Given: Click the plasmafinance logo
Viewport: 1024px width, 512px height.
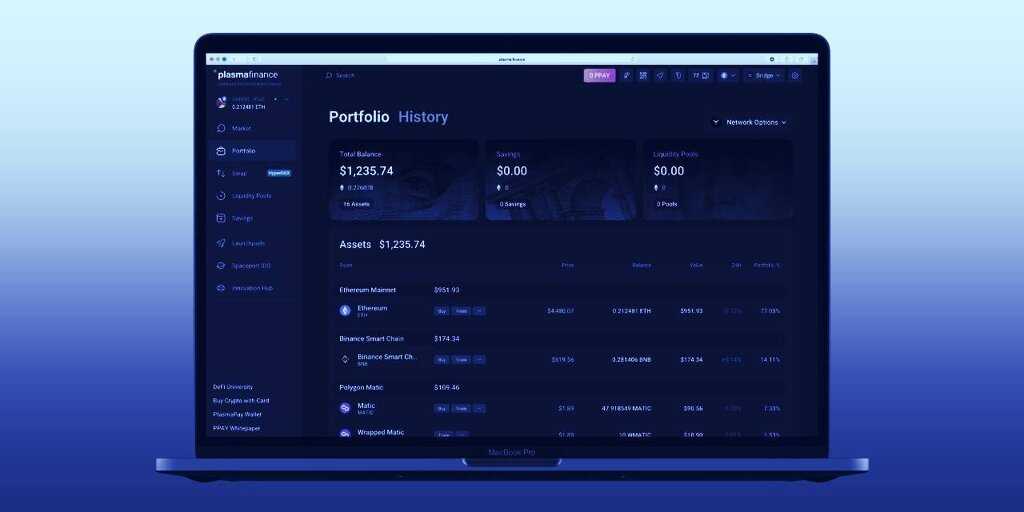Looking at the screenshot, I should [x=246, y=75].
